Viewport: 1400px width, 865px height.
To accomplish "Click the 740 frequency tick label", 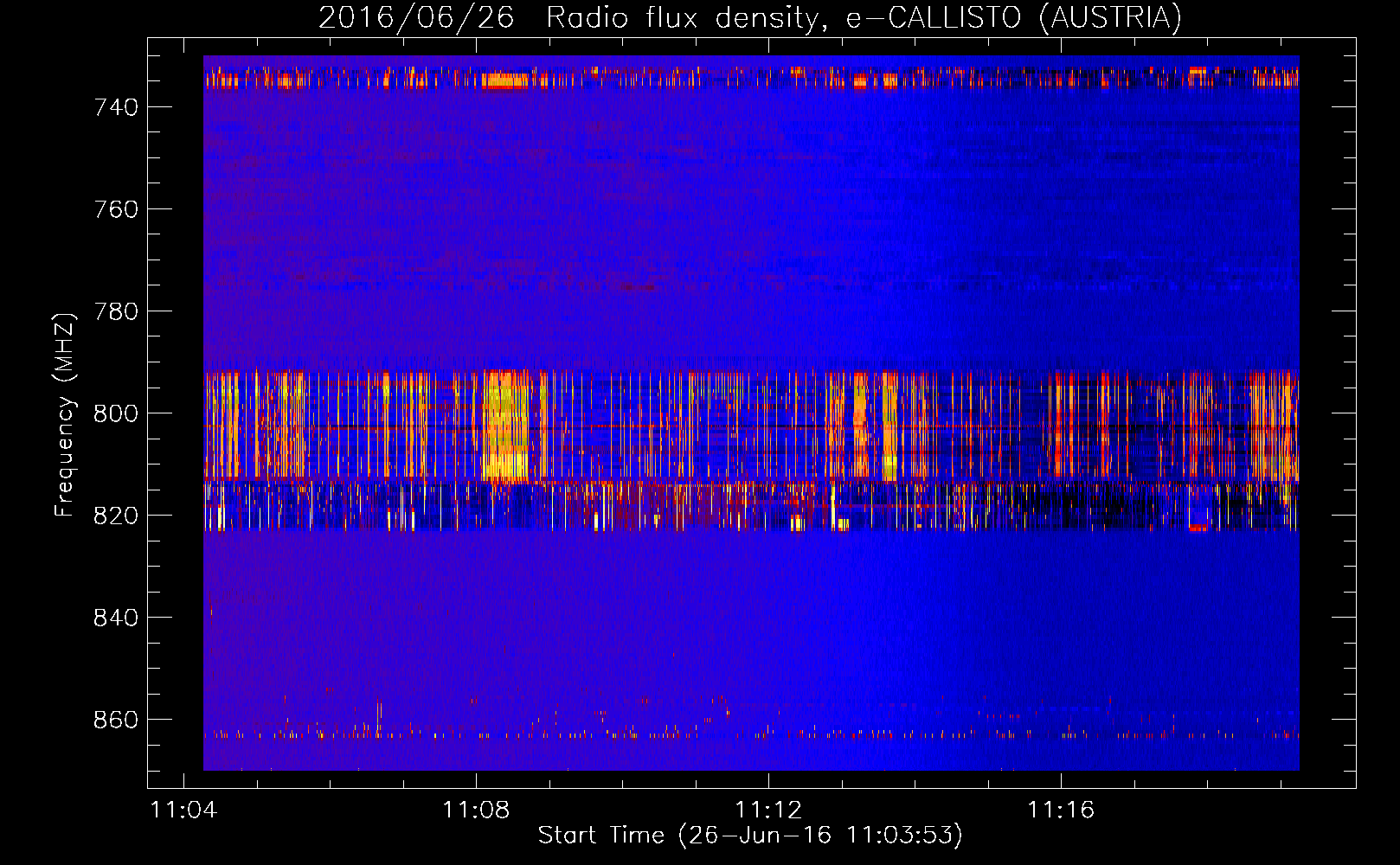I will 116,107.
